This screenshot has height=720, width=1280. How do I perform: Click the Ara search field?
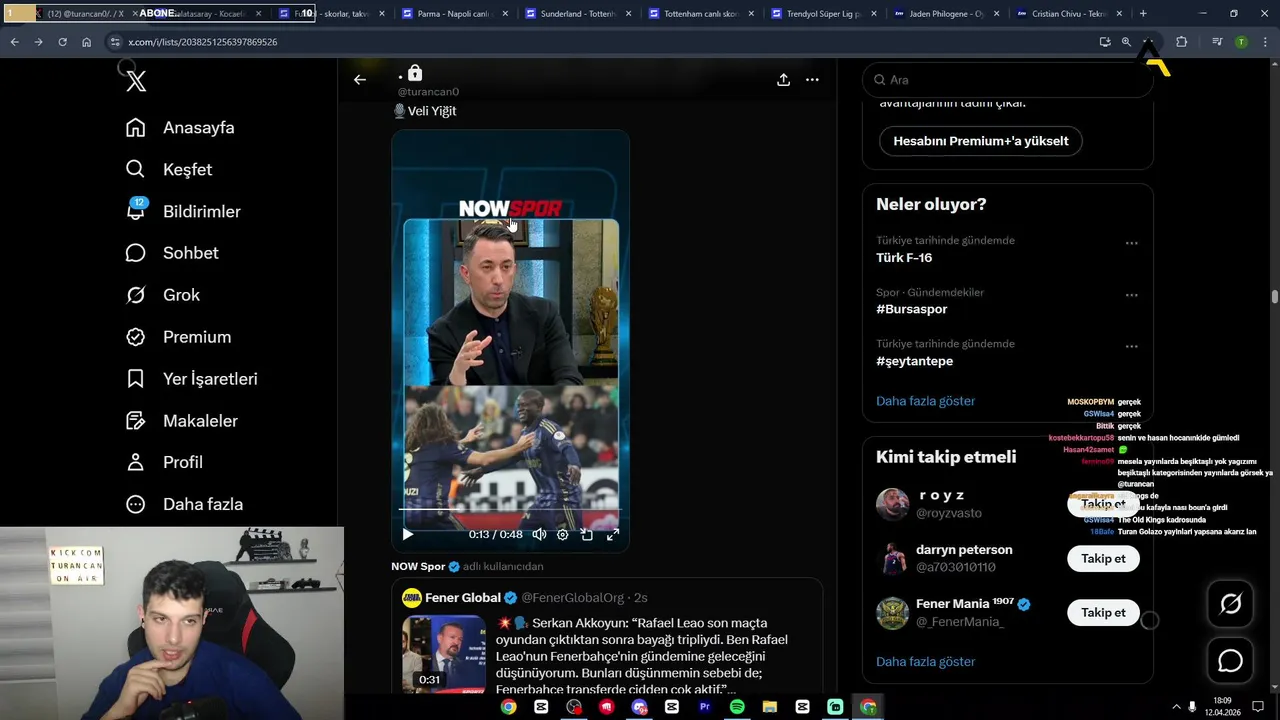pos(1007,80)
